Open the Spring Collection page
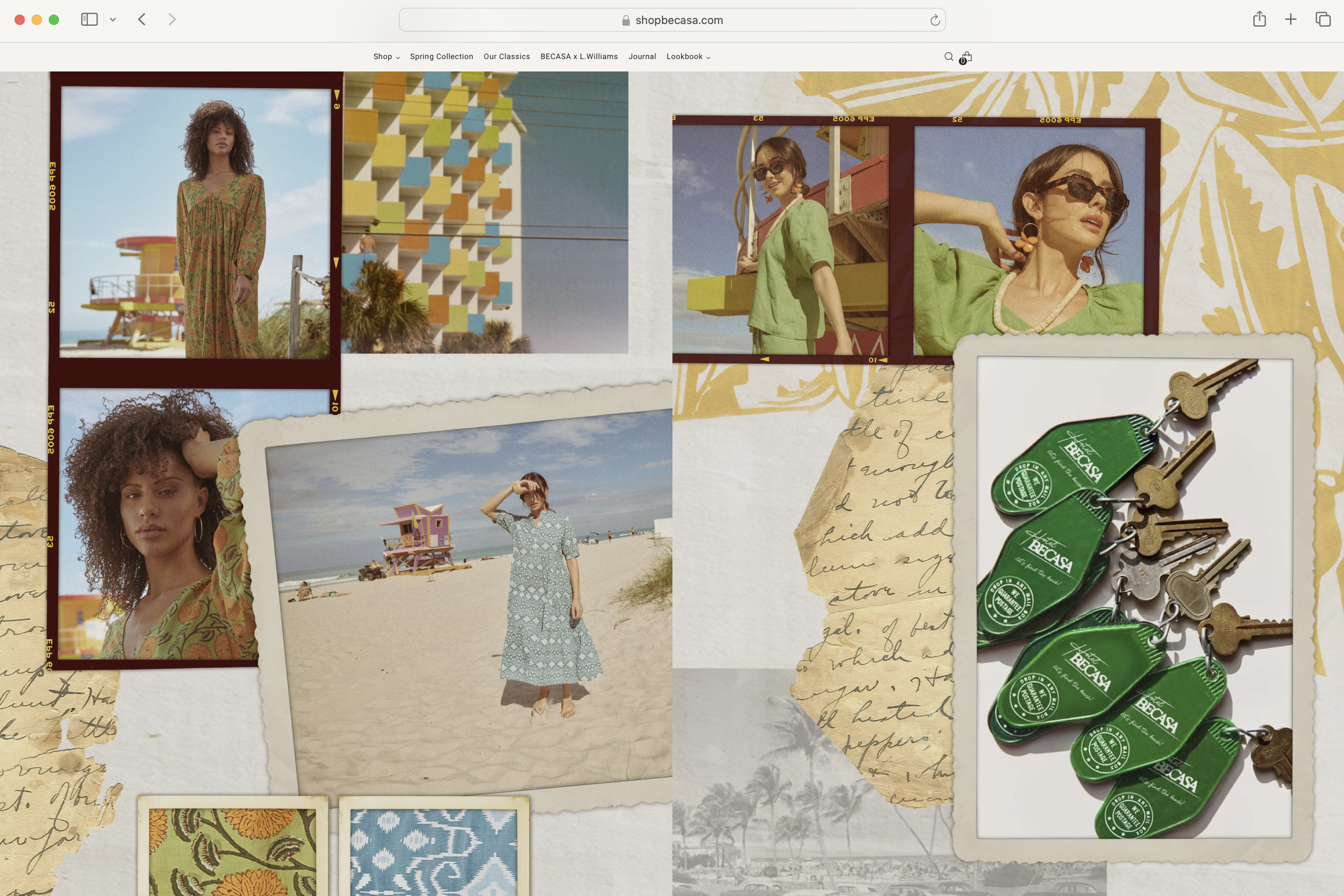 click(x=441, y=56)
